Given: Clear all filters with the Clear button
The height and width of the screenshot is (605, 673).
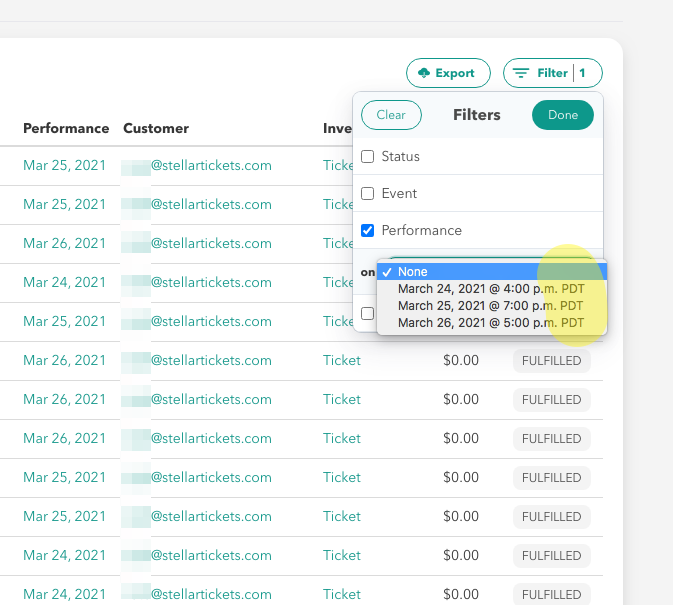Looking at the screenshot, I should tap(391, 115).
